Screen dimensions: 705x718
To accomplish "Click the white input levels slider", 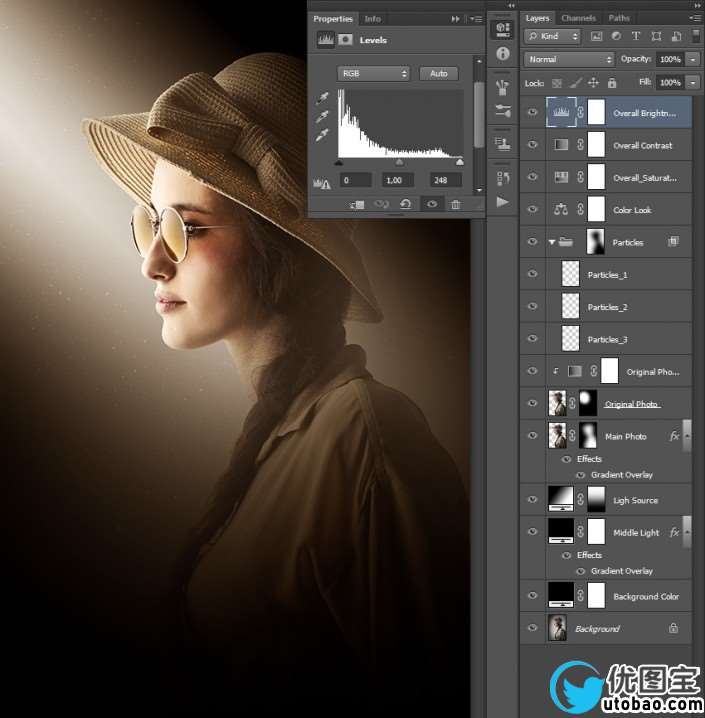I will (460, 163).
